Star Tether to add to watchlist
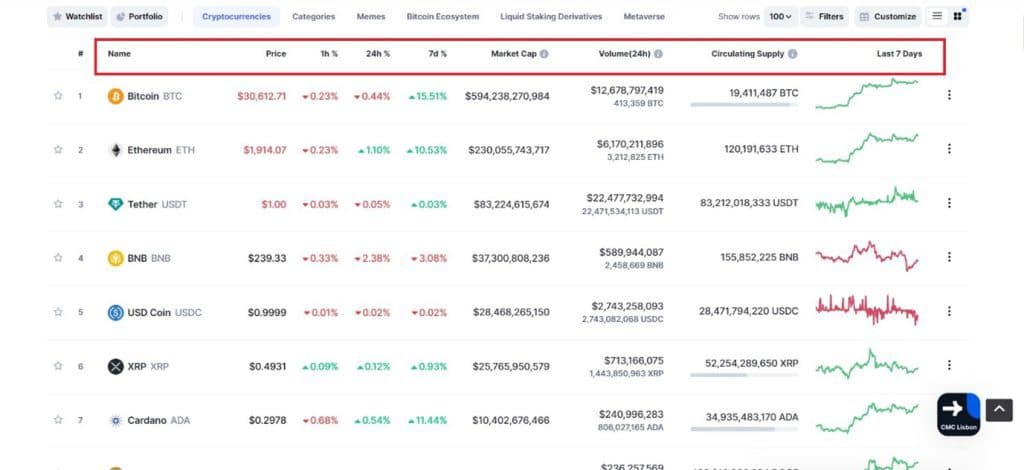This screenshot has width=1024, height=470. tap(58, 204)
